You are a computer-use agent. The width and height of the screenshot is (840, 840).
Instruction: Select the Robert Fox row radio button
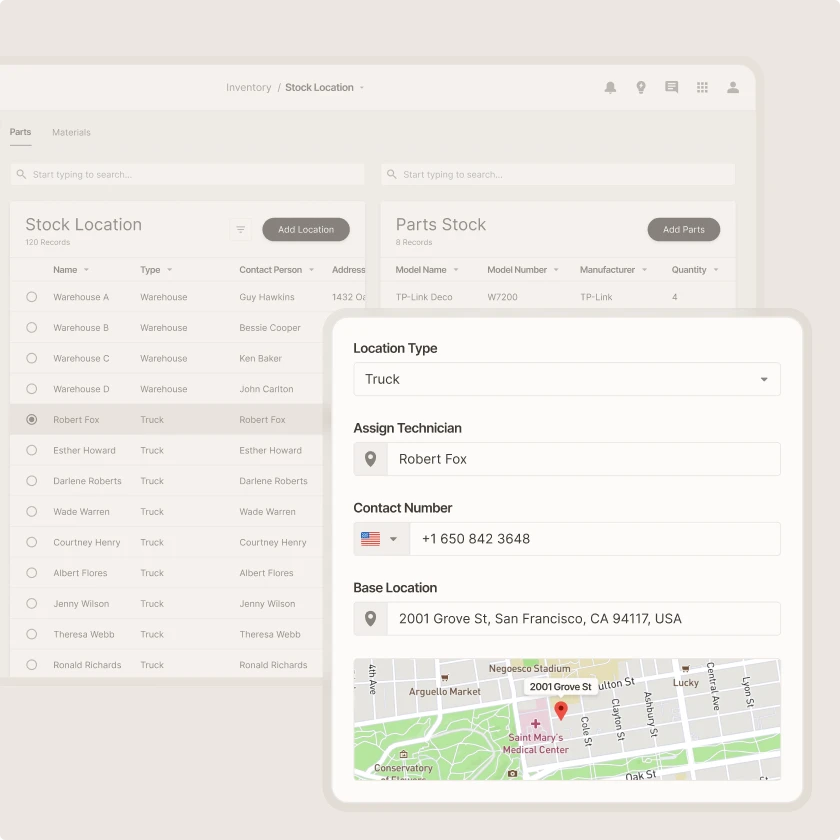32,419
